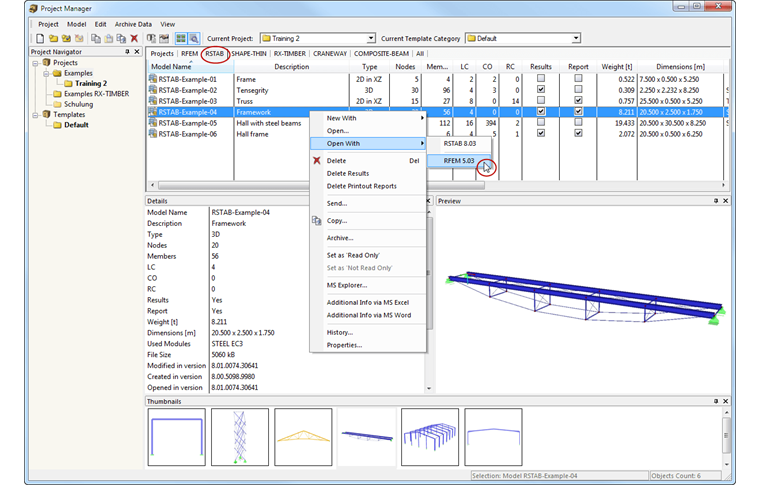Image resolution: width=760 pixels, height=485 pixels.
Task: Sort by Model Name column header
Action: coord(190,67)
